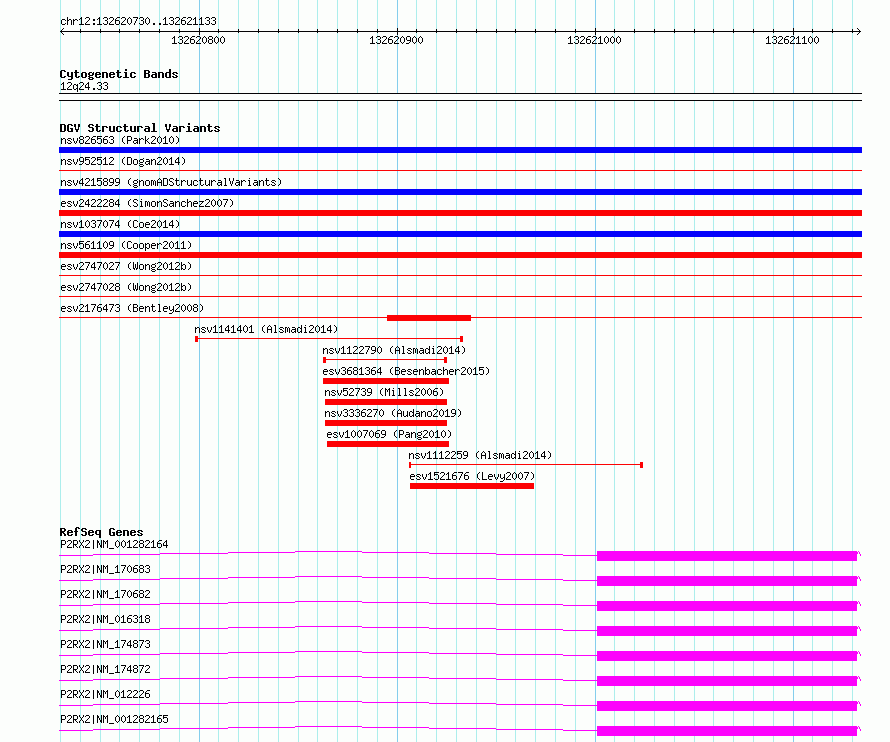Select the blue bar under nsv826563 (Park2010)
The height and width of the screenshot is (742, 890).
click(x=460, y=150)
